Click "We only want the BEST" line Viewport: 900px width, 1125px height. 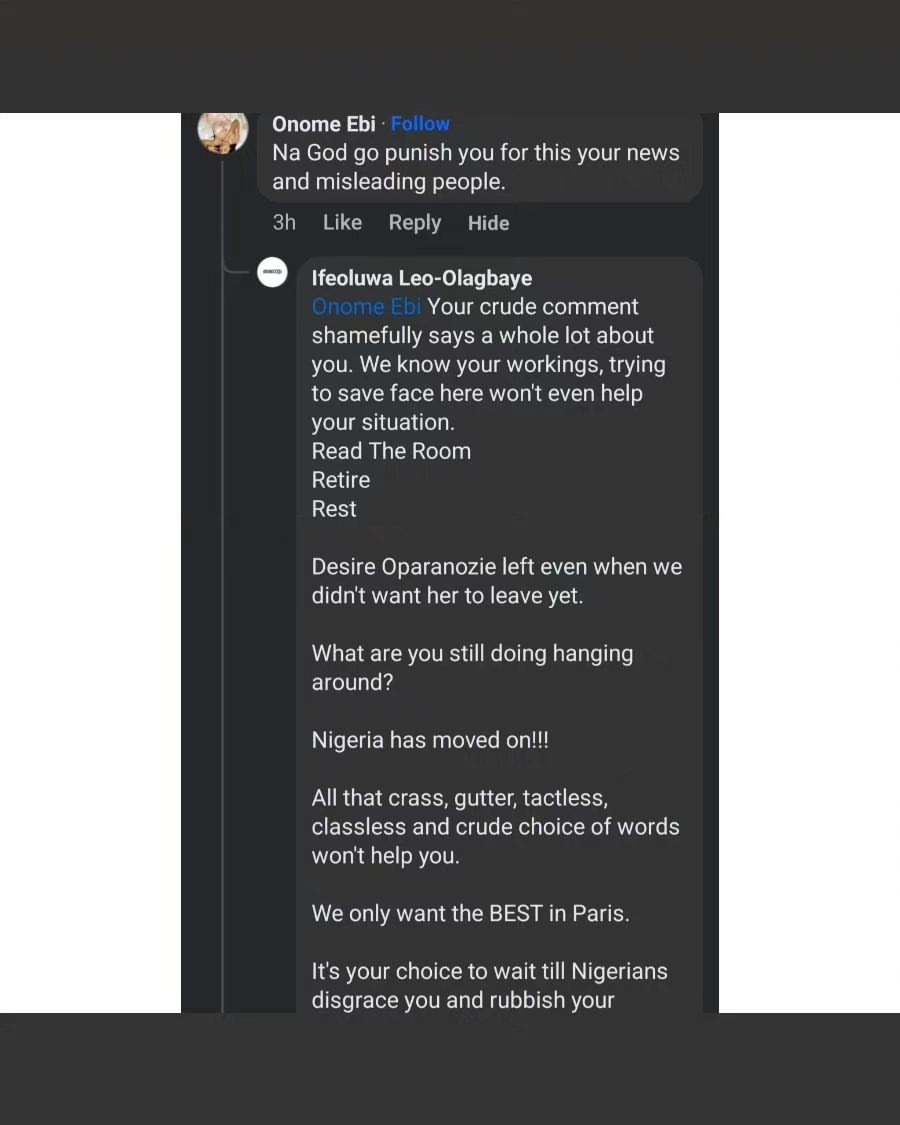coord(470,914)
